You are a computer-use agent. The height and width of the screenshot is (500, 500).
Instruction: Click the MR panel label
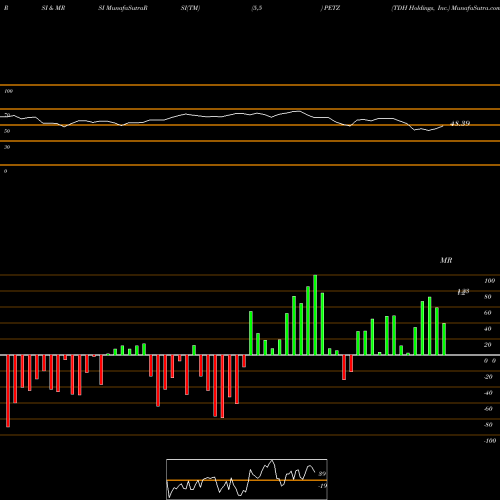[446, 260]
